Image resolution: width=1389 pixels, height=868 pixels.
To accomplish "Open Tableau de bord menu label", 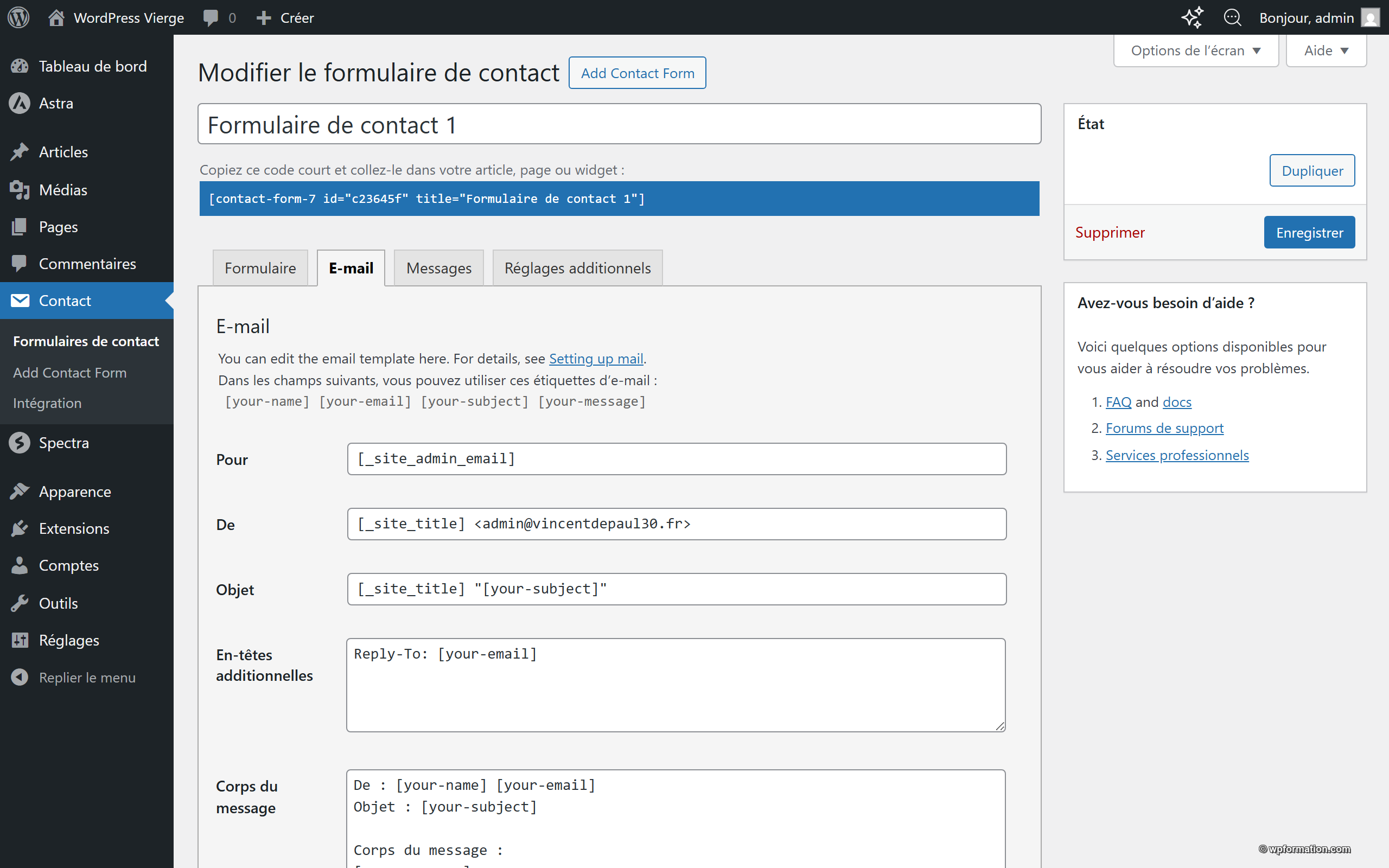I will [x=93, y=67].
